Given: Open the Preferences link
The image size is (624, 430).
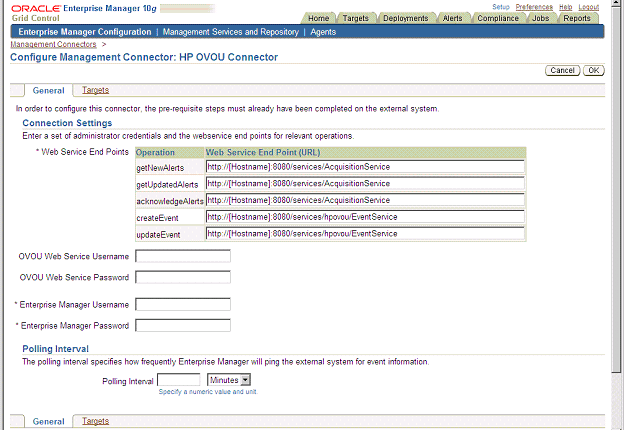Looking at the screenshot, I should pos(534,7).
